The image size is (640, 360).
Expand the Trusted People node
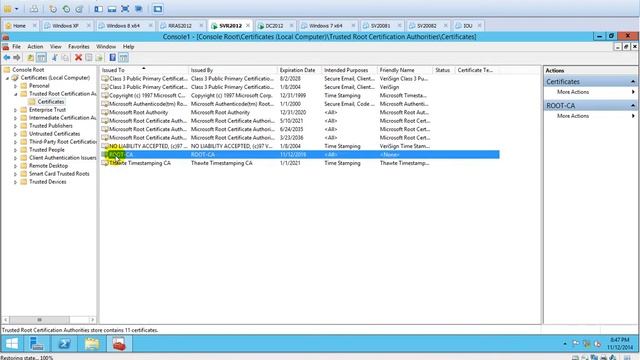(x=16, y=150)
